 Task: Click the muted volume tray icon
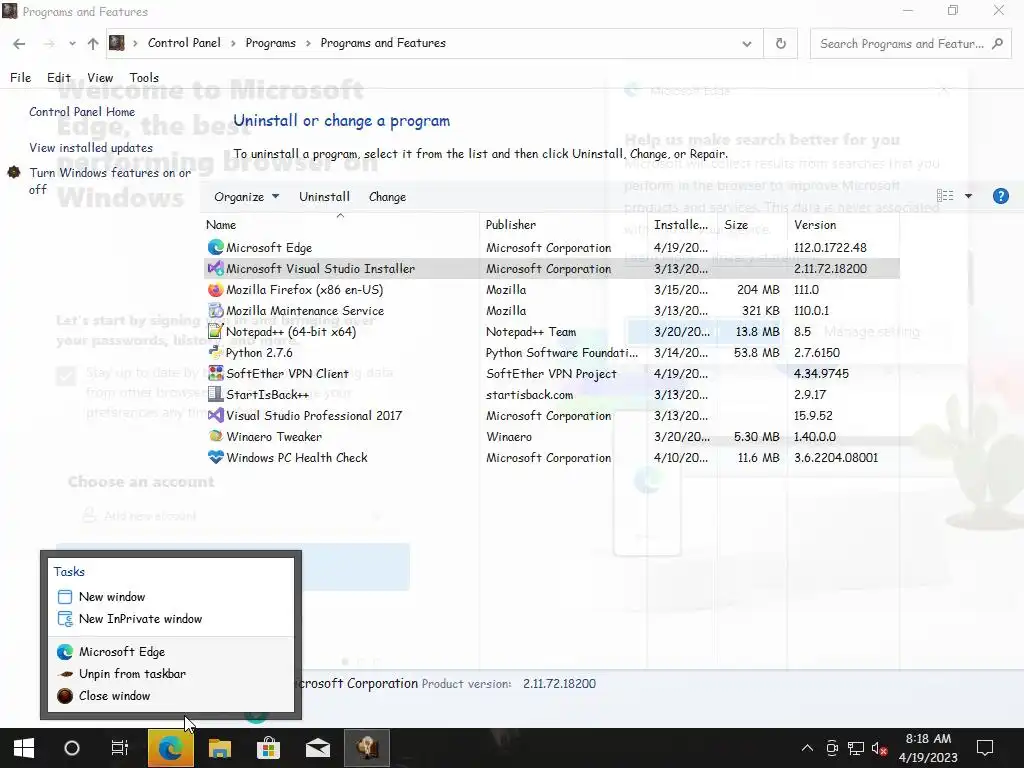tap(879, 748)
